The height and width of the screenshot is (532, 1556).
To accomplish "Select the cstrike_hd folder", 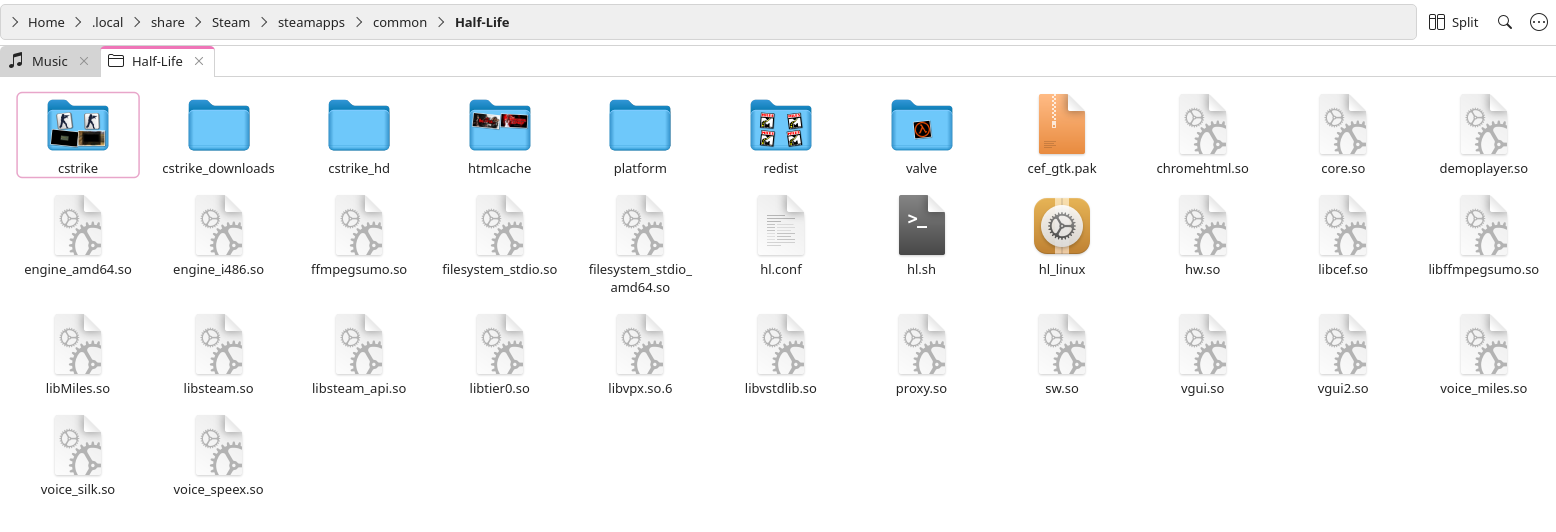I will pos(359,125).
